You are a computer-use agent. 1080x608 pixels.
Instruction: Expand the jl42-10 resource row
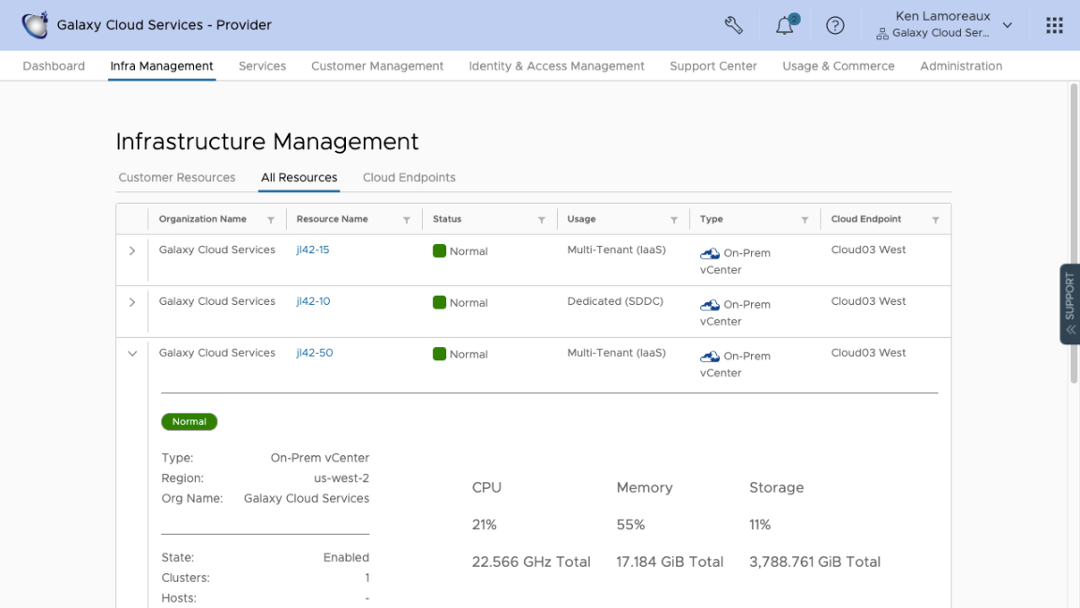coord(132,302)
